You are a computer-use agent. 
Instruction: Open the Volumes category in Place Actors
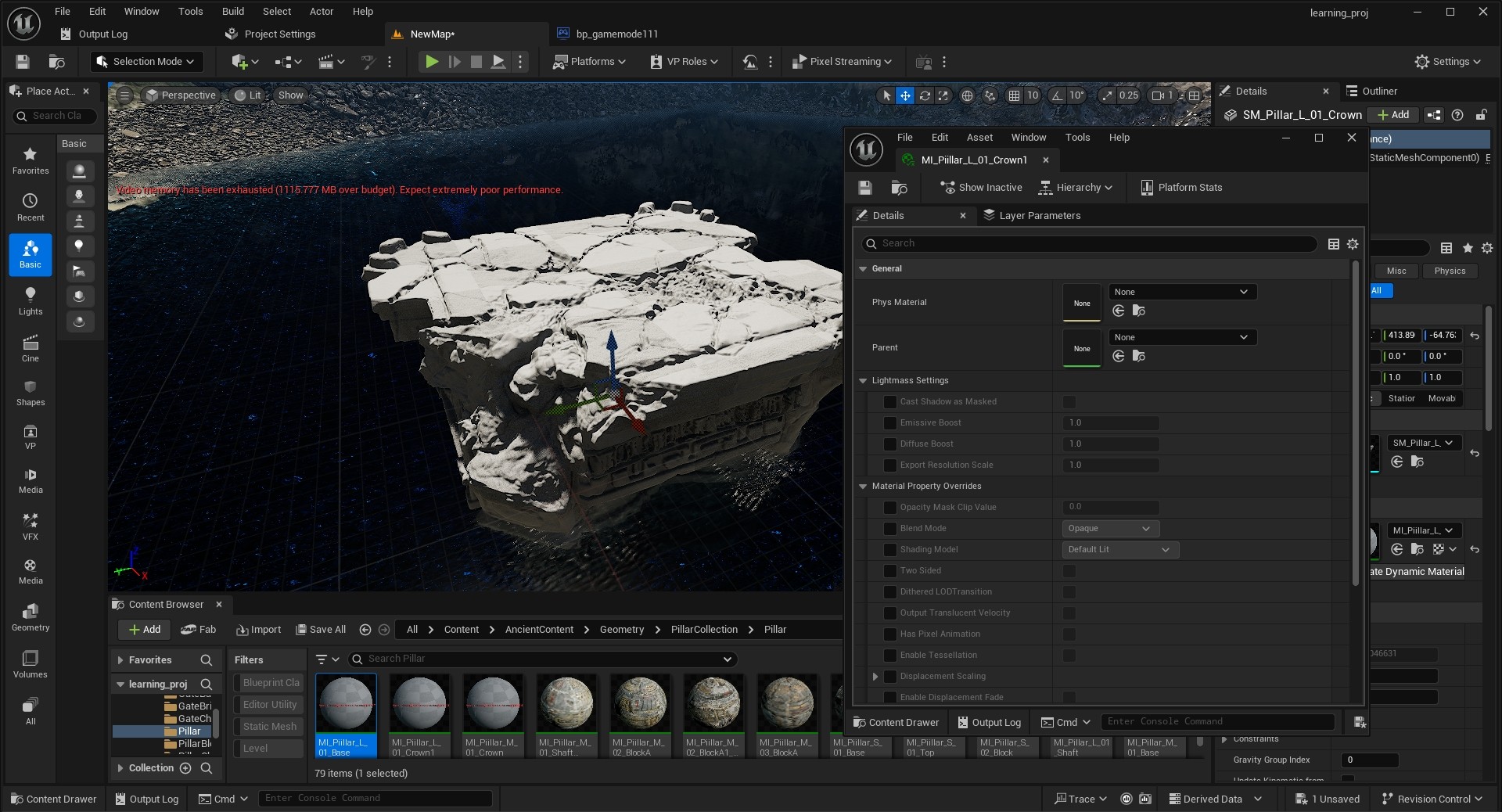(x=31, y=664)
